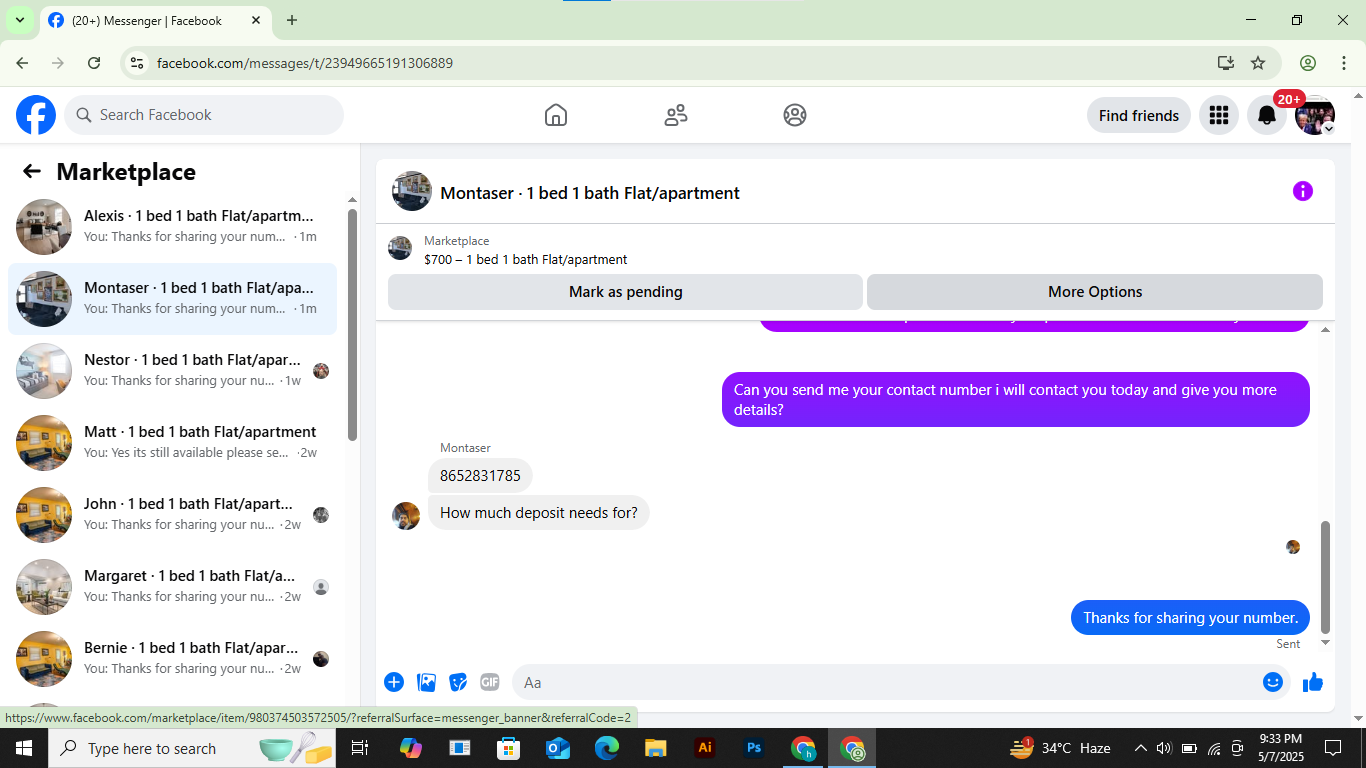
Task: Open File Explorer from the taskbar
Action: point(655,748)
